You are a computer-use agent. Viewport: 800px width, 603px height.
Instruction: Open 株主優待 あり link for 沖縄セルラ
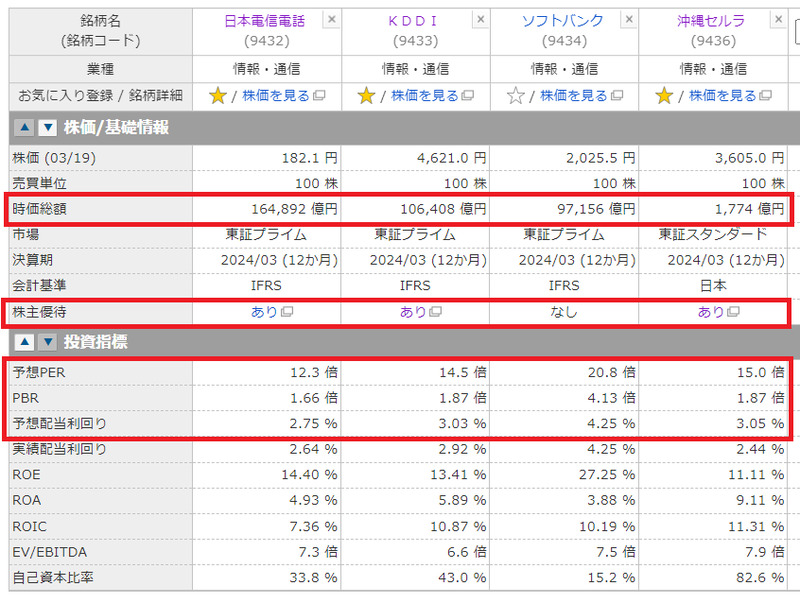pos(711,312)
